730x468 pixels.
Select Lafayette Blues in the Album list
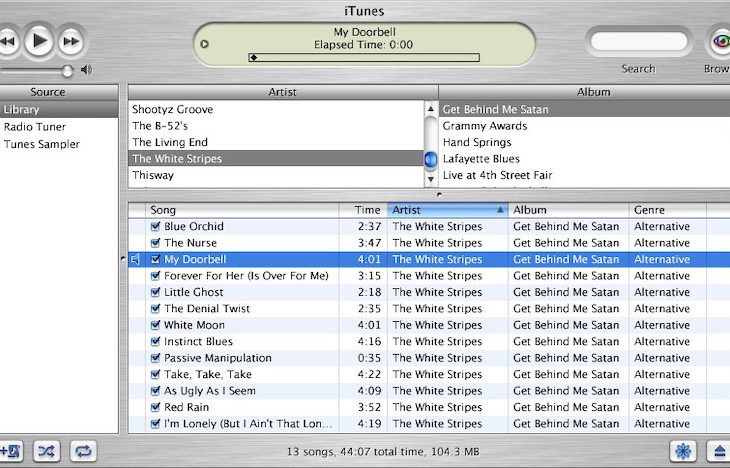[584, 158]
